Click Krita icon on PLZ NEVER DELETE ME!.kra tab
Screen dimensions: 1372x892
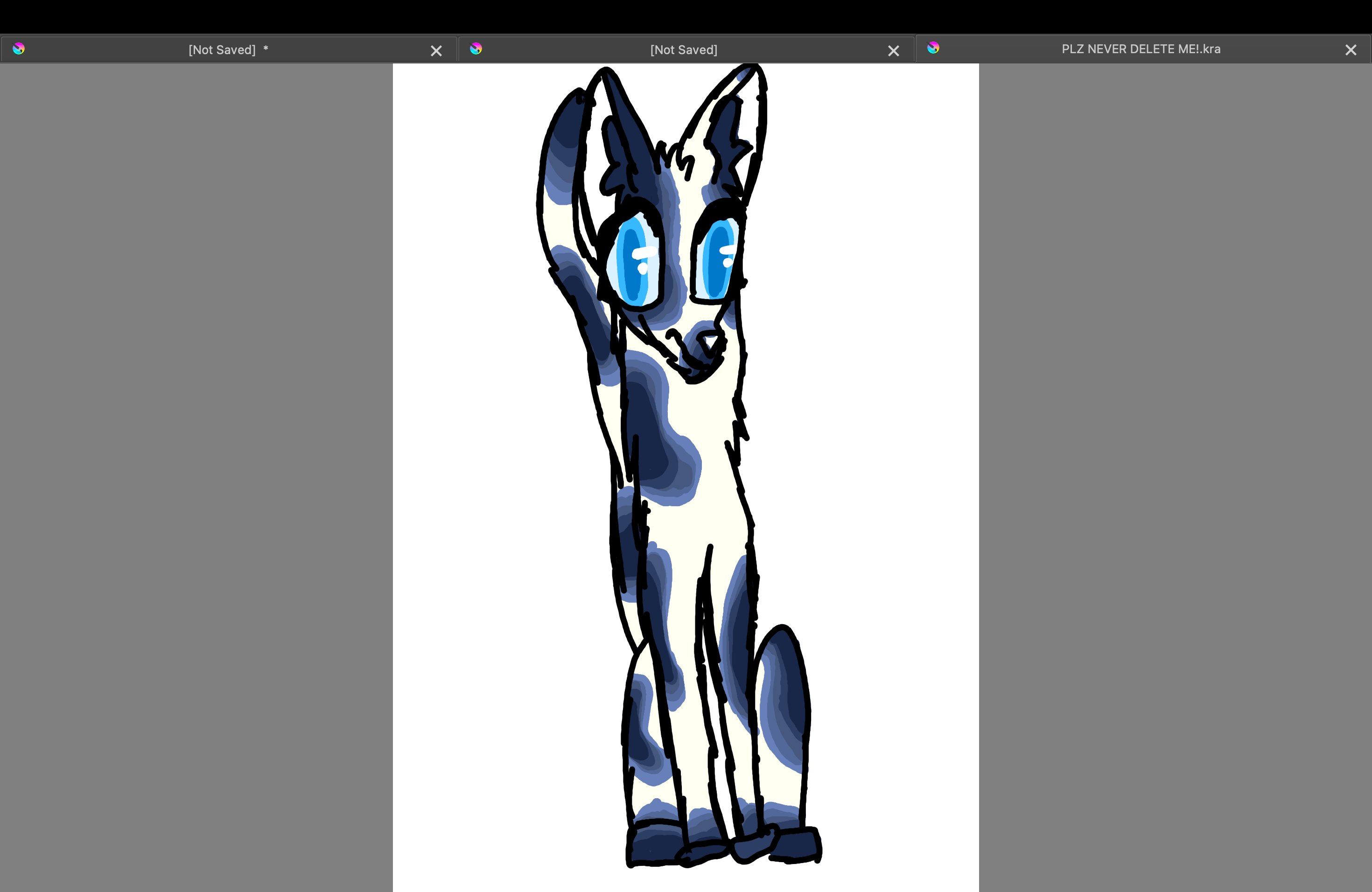tap(933, 48)
